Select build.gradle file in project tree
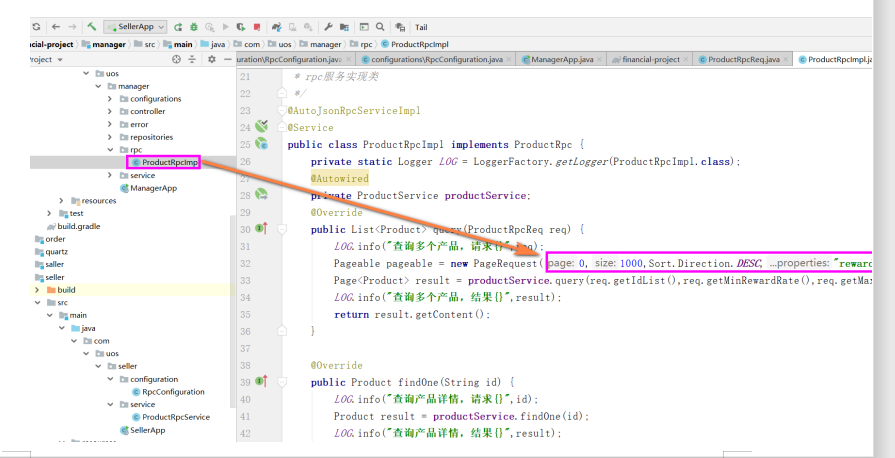 click(74, 226)
